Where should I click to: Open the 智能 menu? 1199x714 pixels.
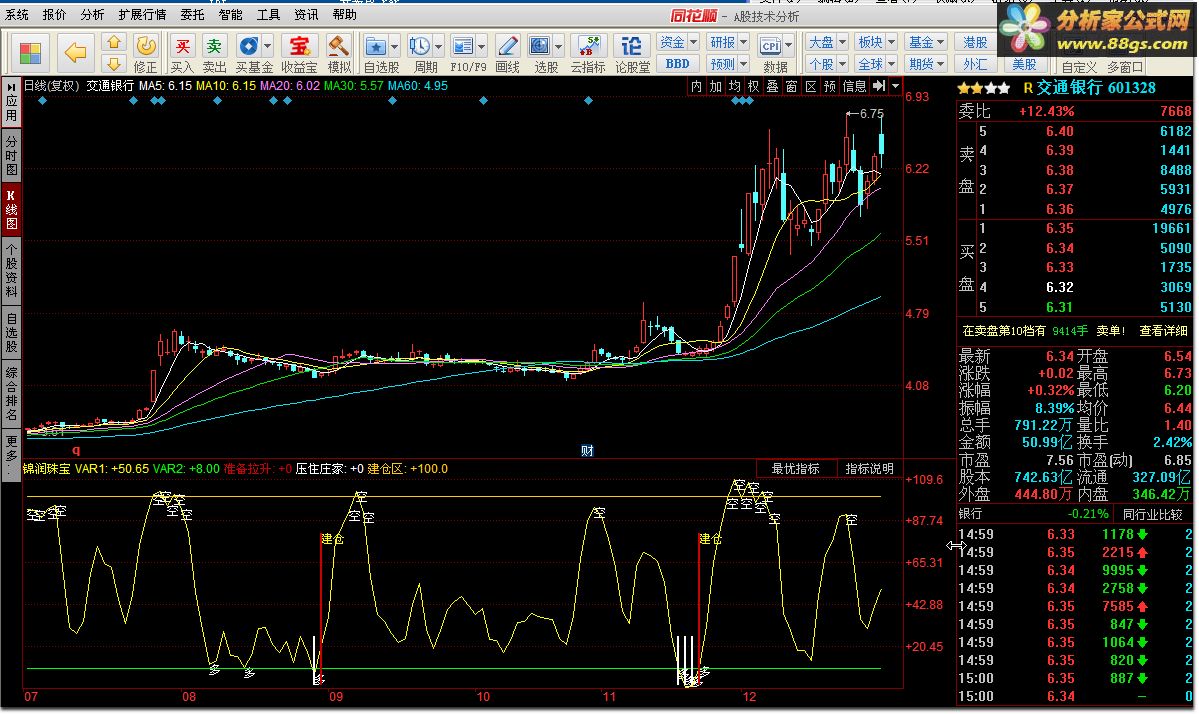(230, 15)
